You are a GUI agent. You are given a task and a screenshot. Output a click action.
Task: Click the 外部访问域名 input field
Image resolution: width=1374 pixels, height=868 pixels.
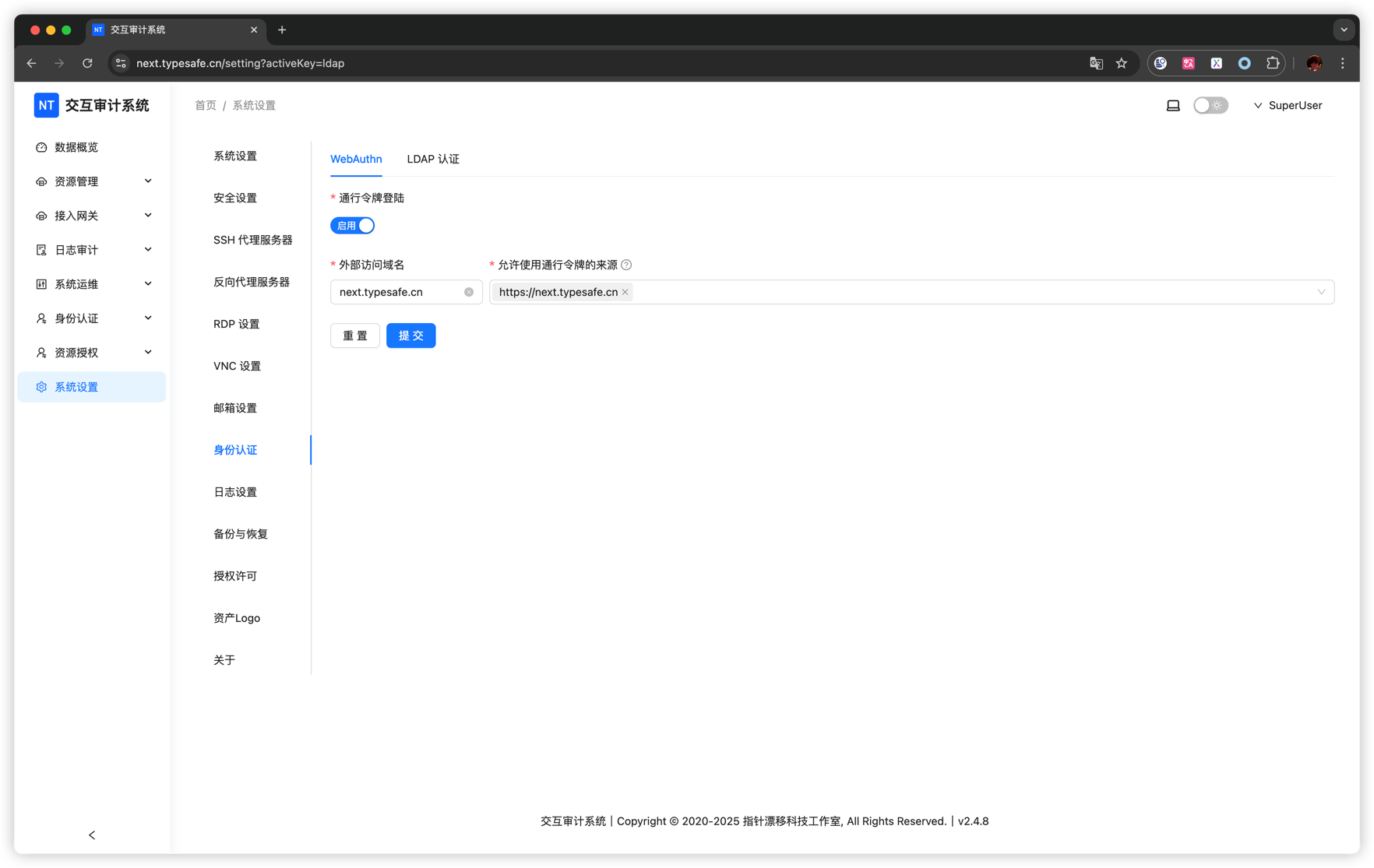click(406, 292)
